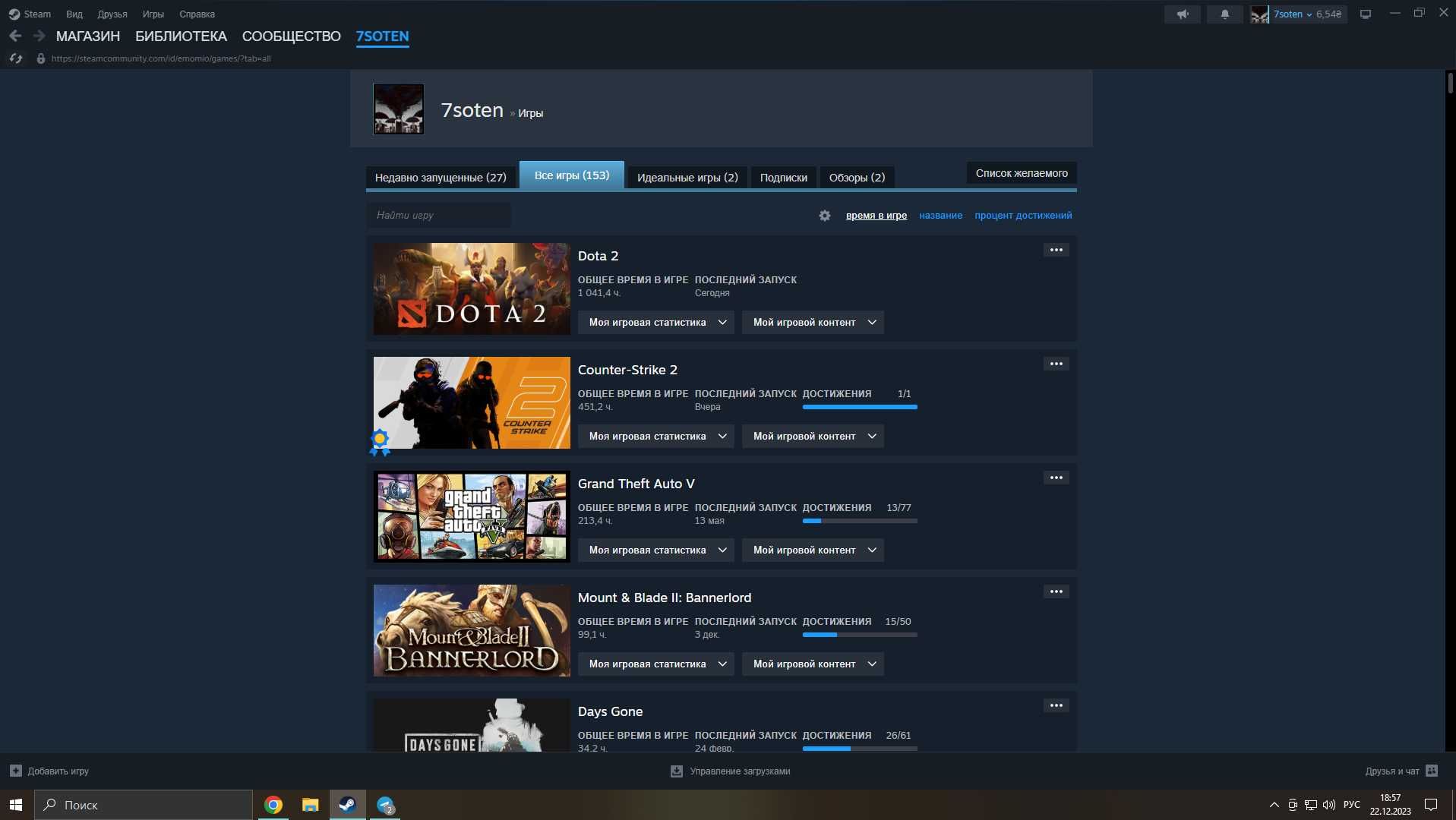Go forward with the right arrow
Screen dimensions: 1456x820
tap(39, 36)
